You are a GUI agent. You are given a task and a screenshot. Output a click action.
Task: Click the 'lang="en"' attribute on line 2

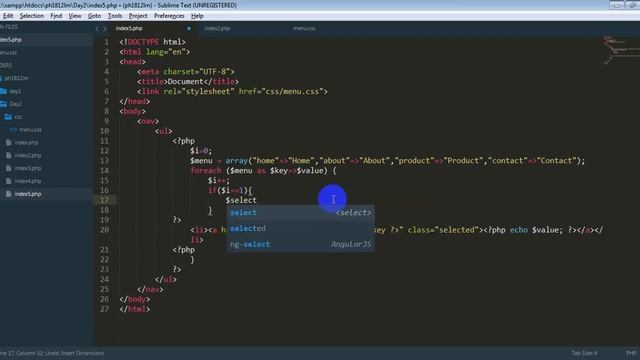(166, 52)
